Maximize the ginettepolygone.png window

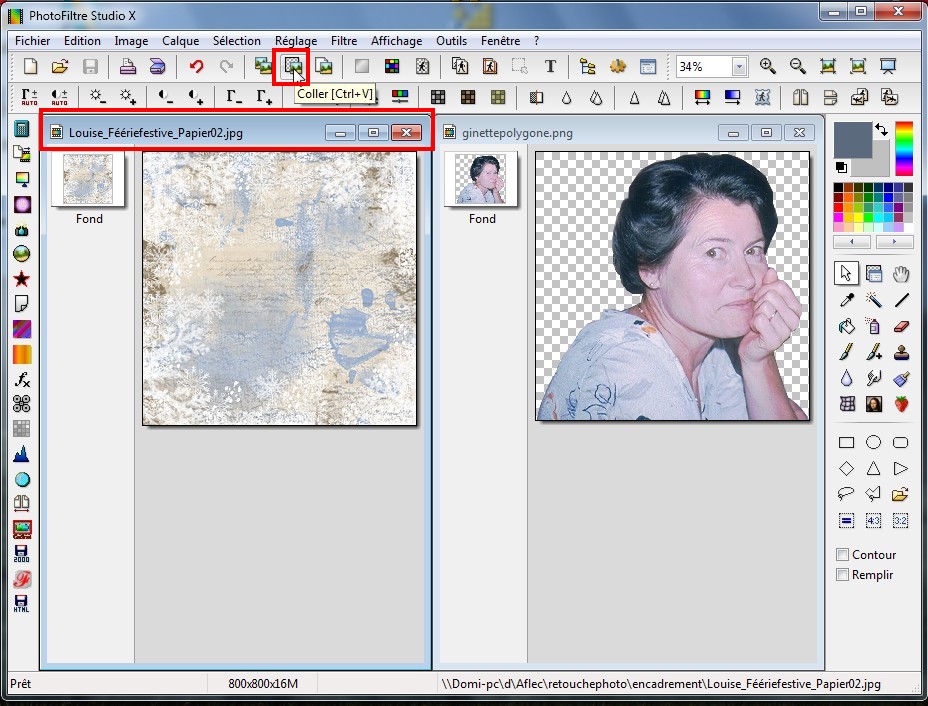[x=766, y=133]
